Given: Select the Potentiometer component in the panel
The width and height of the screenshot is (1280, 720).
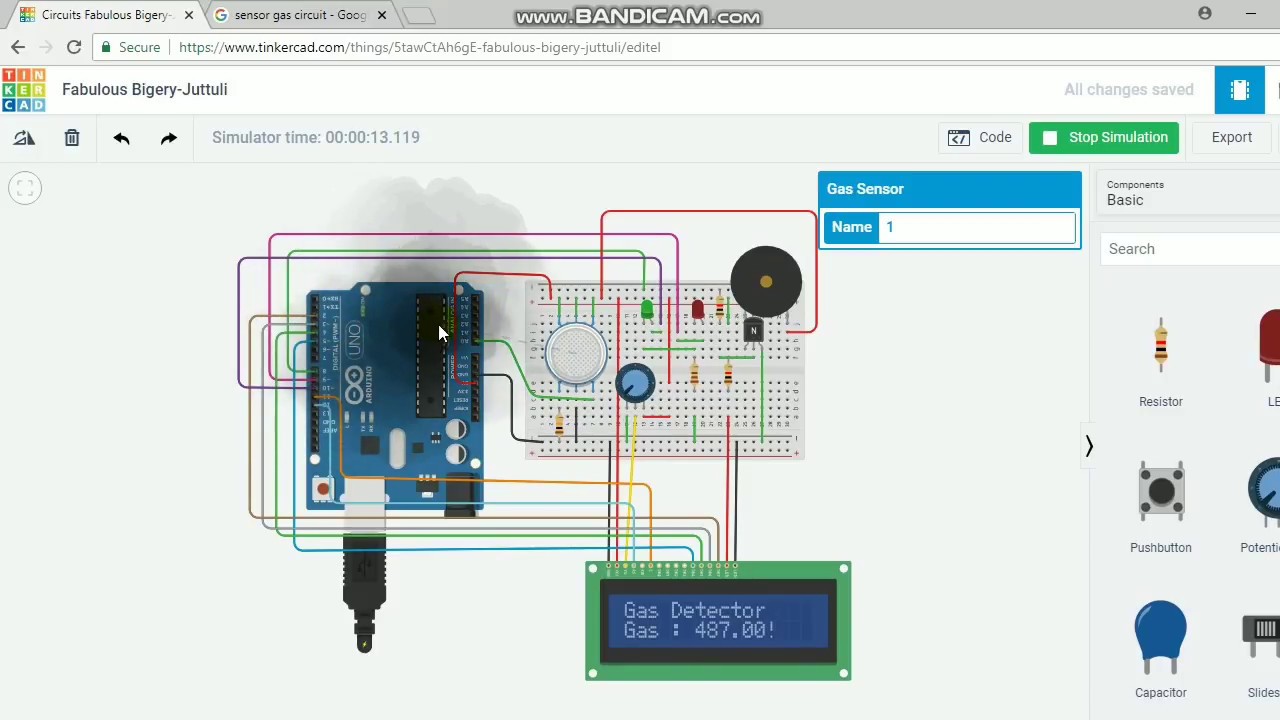Looking at the screenshot, I should [1262, 506].
